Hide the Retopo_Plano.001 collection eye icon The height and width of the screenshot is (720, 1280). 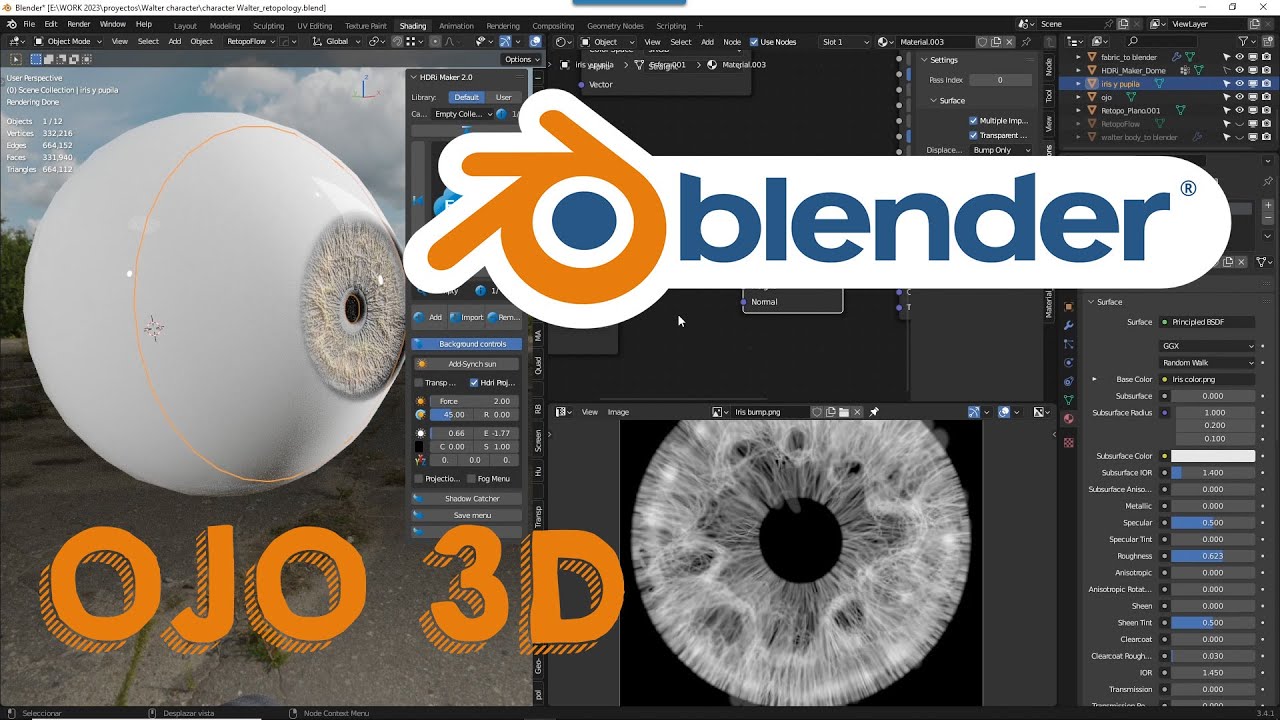pos(1239,110)
